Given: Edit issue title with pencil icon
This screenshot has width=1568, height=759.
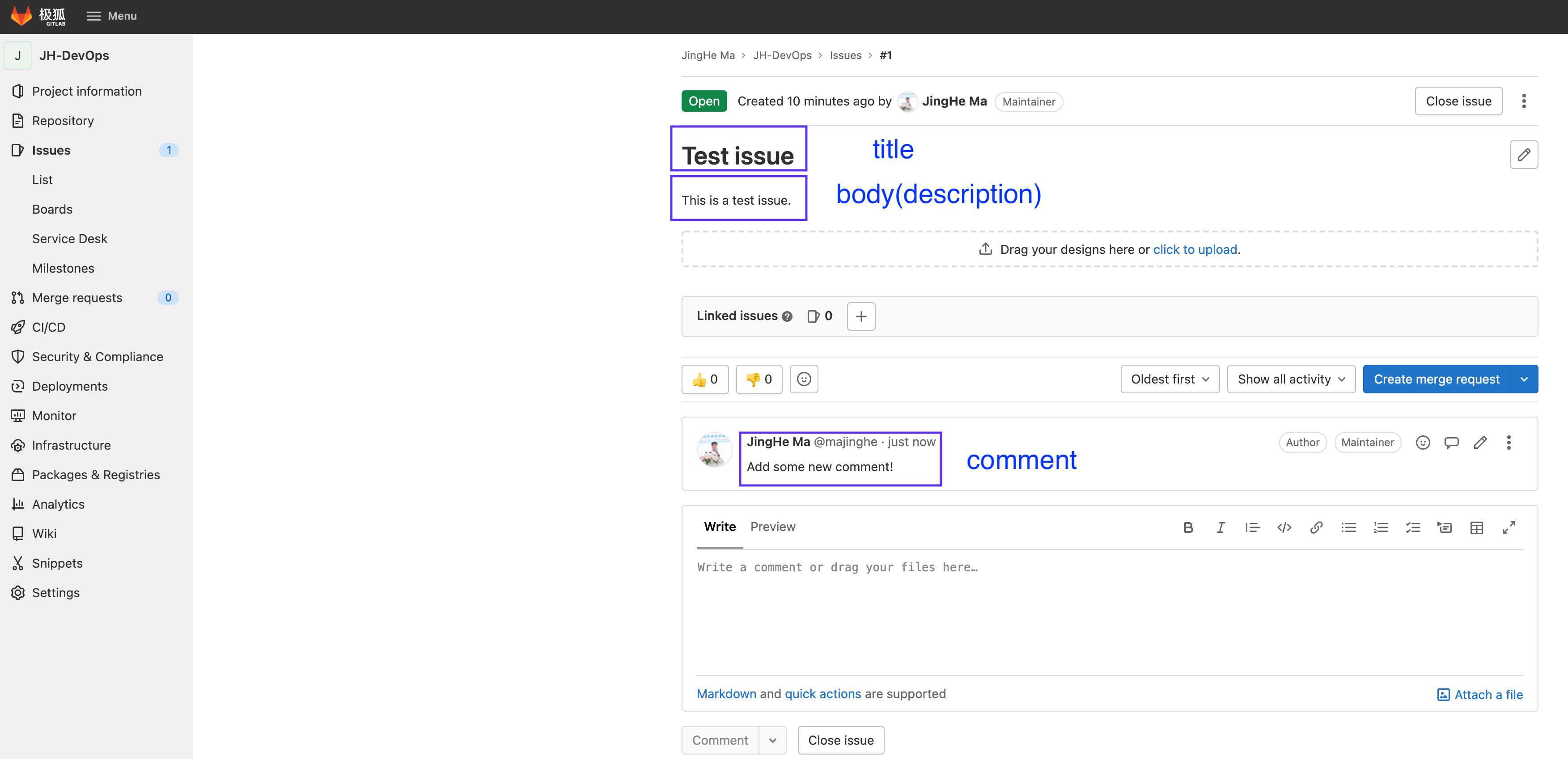Looking at the screenshot, I should pyautogui.click(x=1524, y=155).
